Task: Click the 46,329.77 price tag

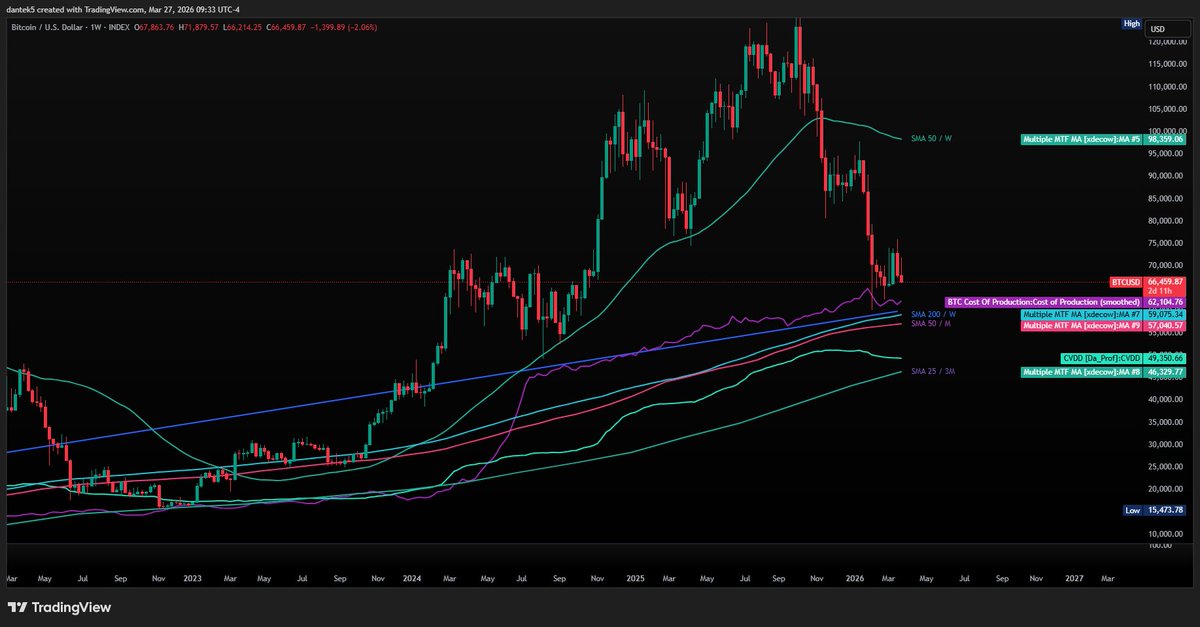Action: pyautogui.click(x=1166, y=372)
